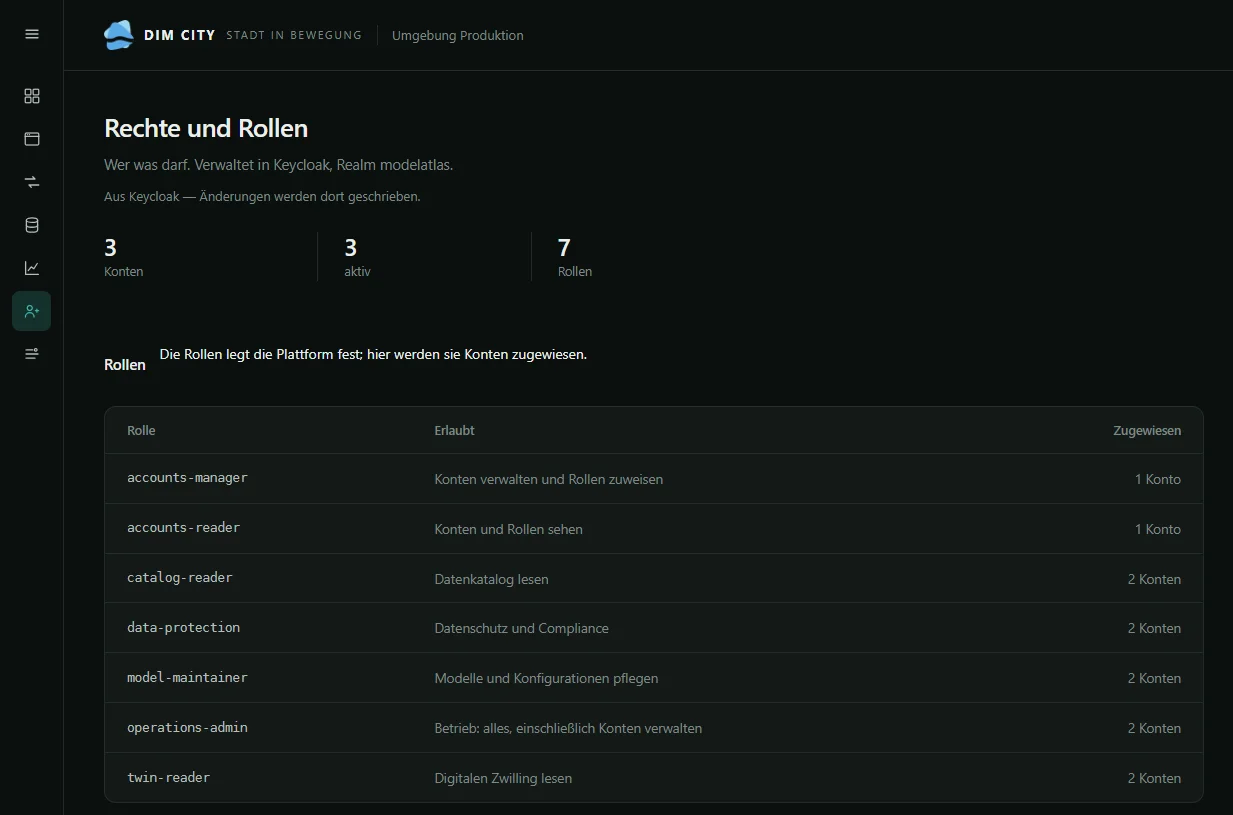
Task: Select the operations-admin role name
Action: tap(187, 728)
